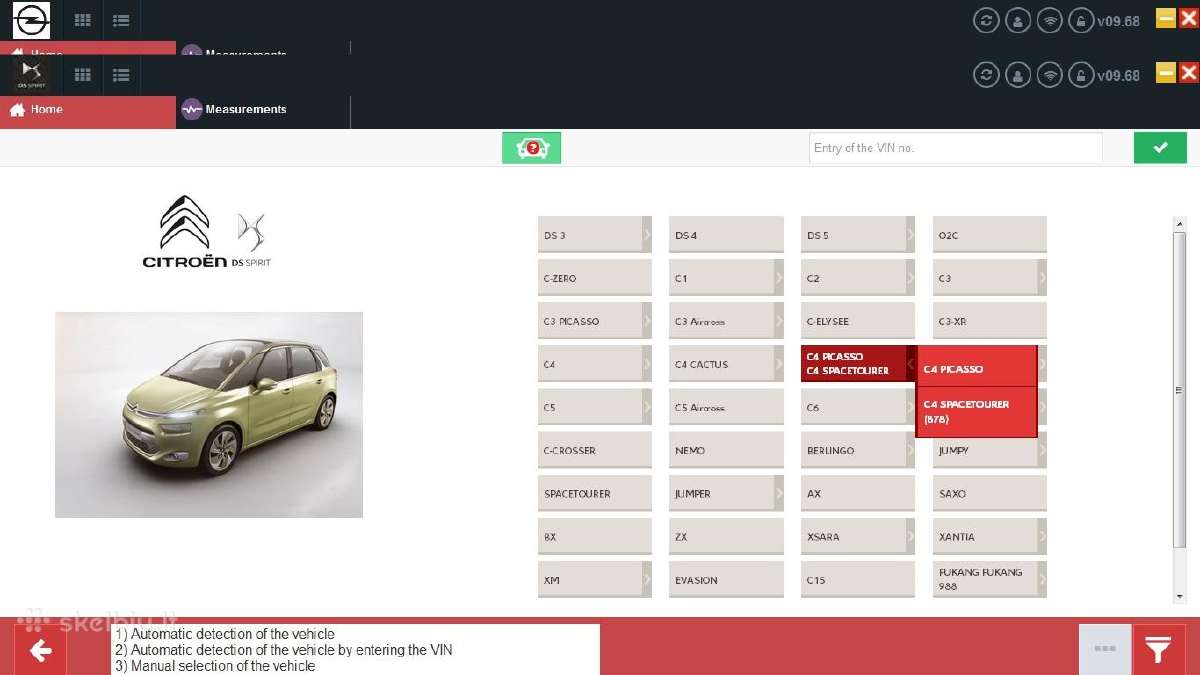Select the BX model

[595, 536]
